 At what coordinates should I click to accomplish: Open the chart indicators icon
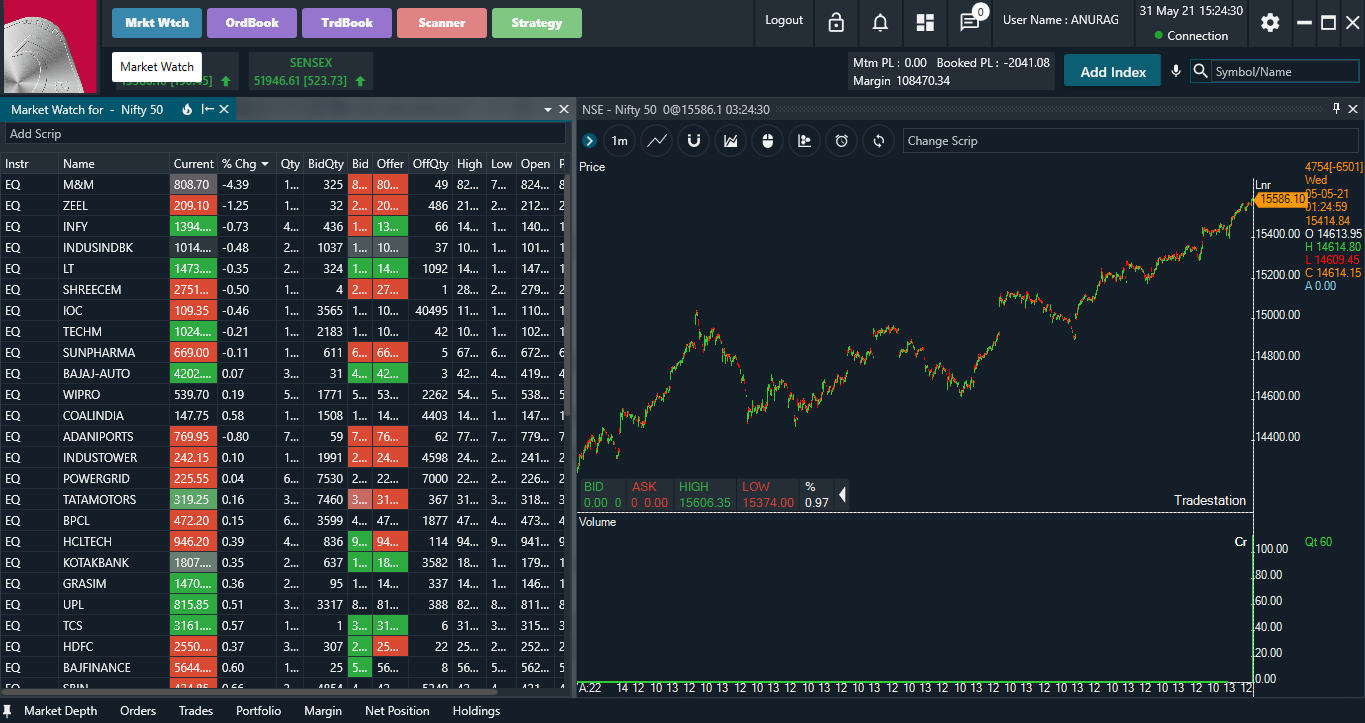731,141
